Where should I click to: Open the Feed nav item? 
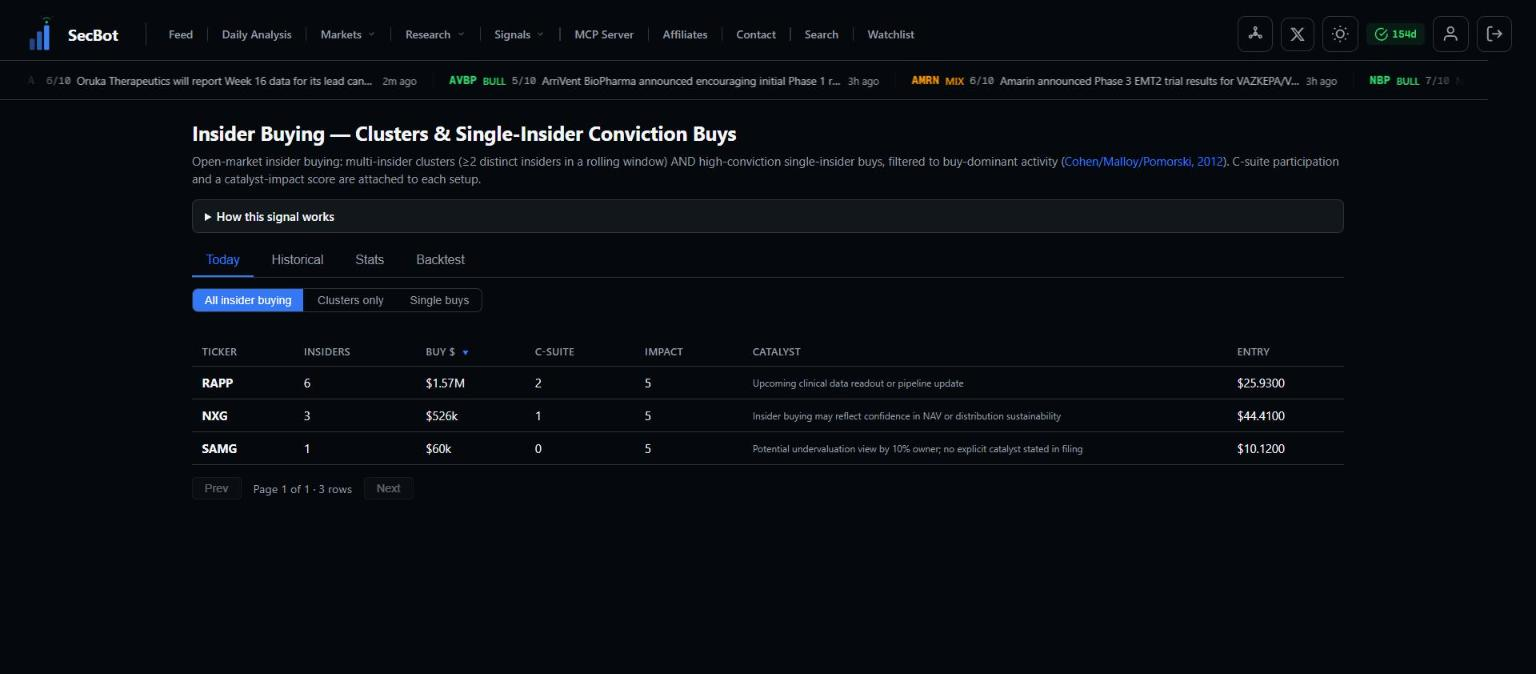pos(181,34)
